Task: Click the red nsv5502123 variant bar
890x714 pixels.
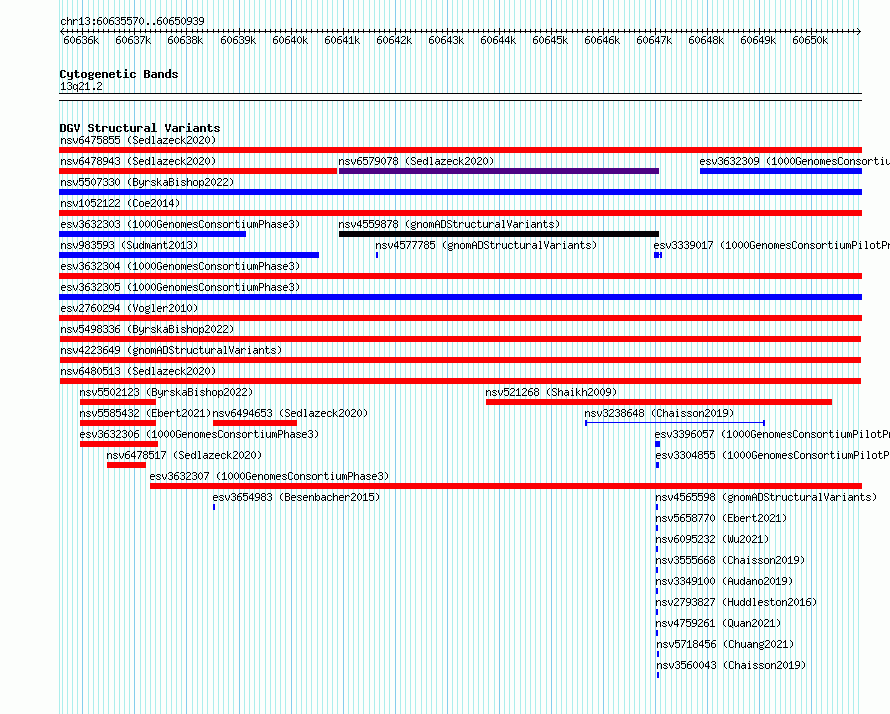Action: (x=118, y=402)
